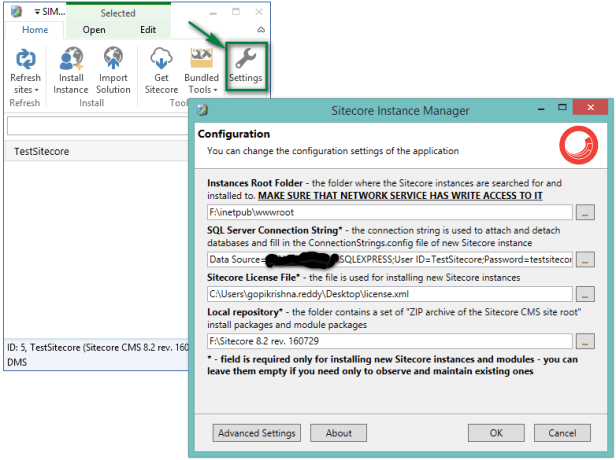This screenshot has width=616, height=460.
Task: Click the Import Solution icon
Action: 114,59
